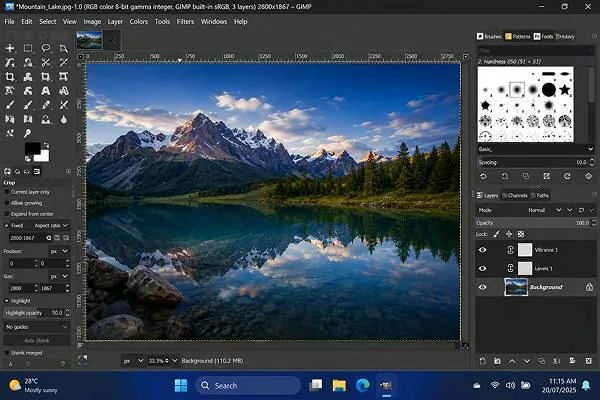Open status bar px unit dropdown
Screen dimensions: 600x400
(x=133, y=361)
